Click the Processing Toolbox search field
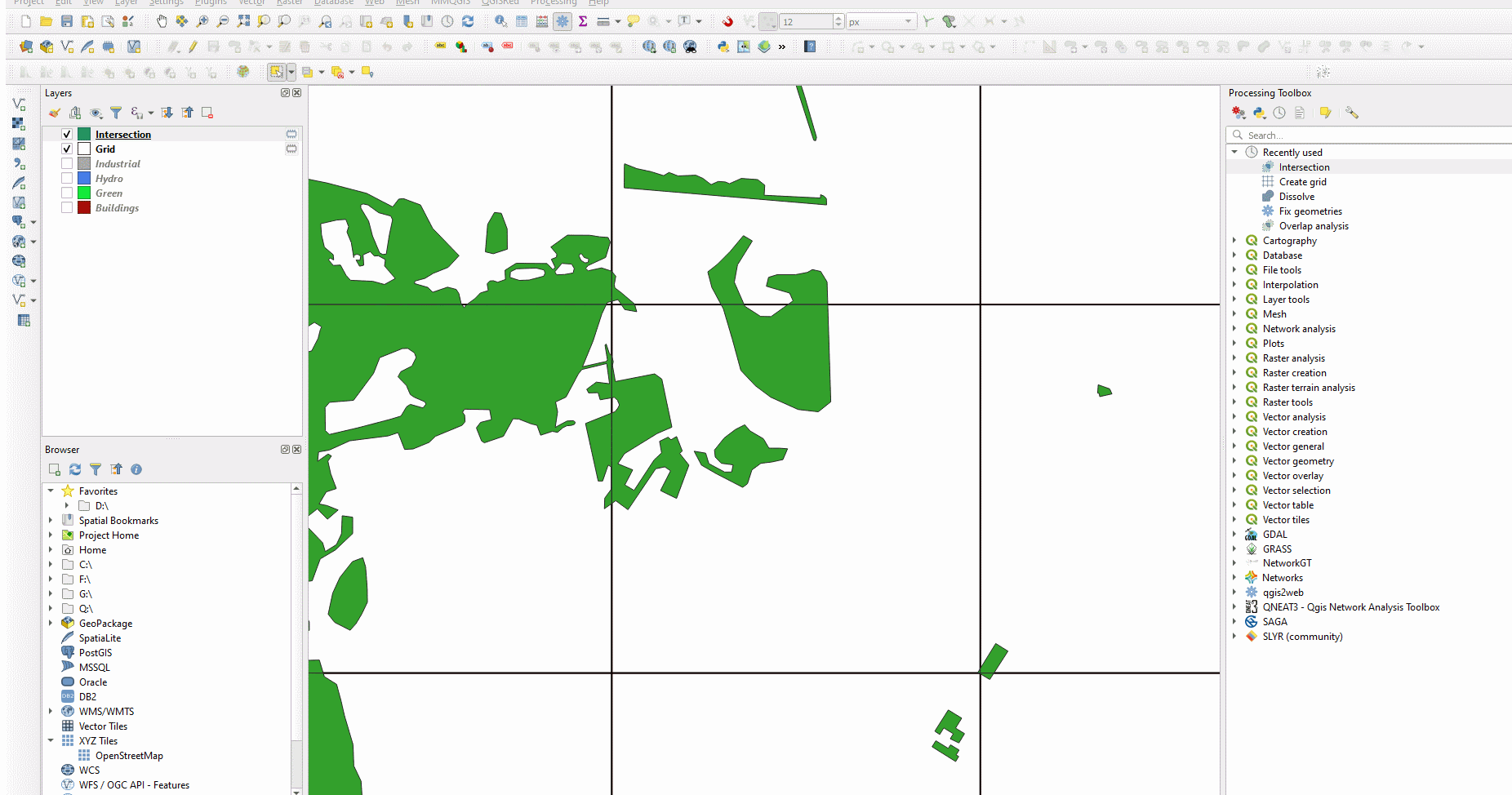Screen dimensions: 1512x795 pos(1372,135)
